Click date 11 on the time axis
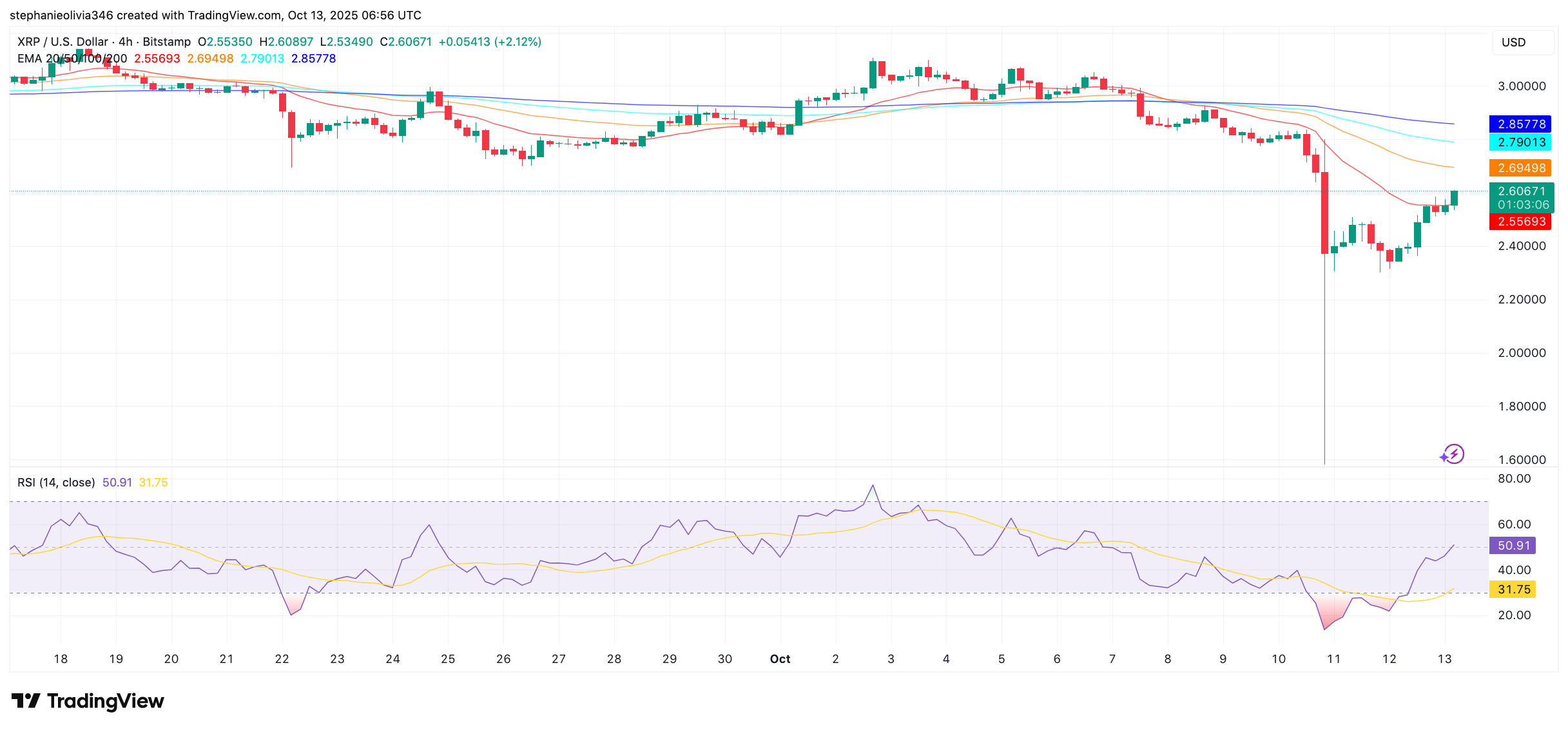The width and height of the screenshot is (1568, 730). 1334,659
